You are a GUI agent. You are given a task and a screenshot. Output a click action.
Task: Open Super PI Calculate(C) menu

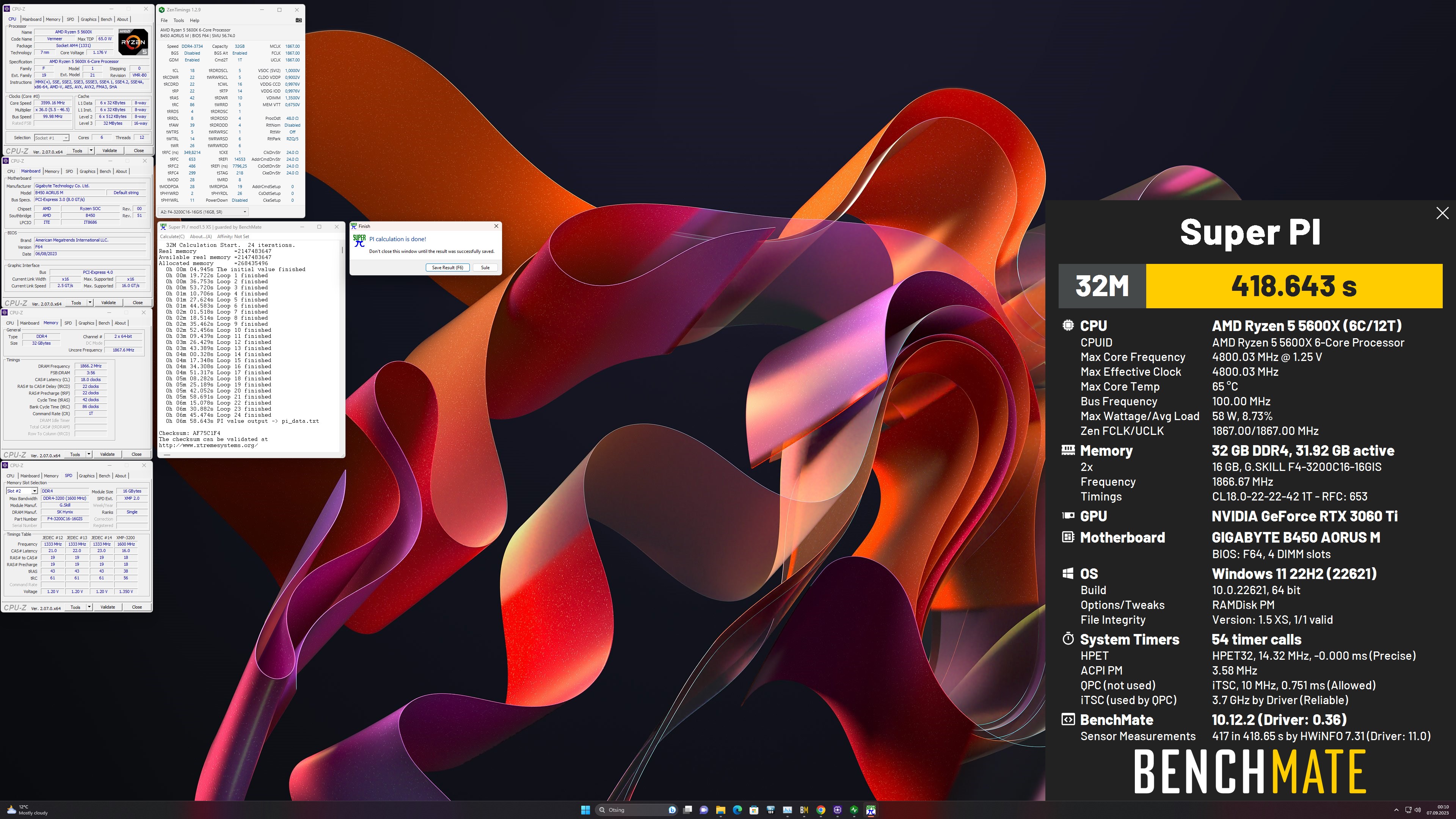pyautogui.click(x=173, y=237)
